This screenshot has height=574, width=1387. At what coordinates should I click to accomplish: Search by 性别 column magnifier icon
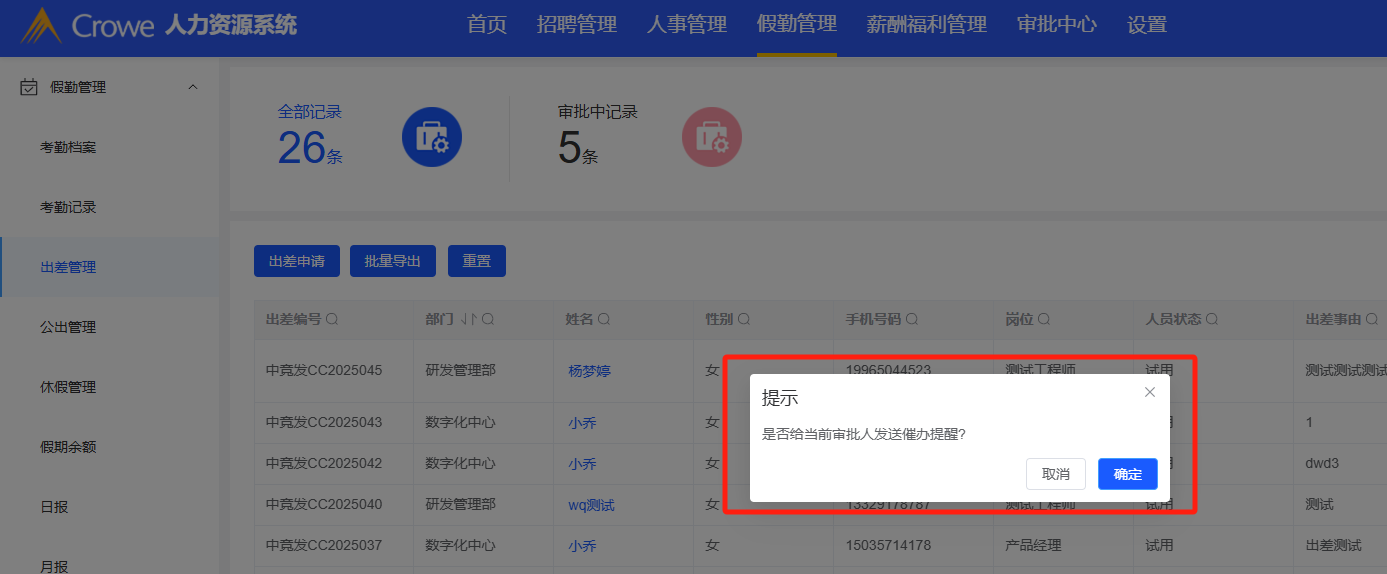[745, 319]
